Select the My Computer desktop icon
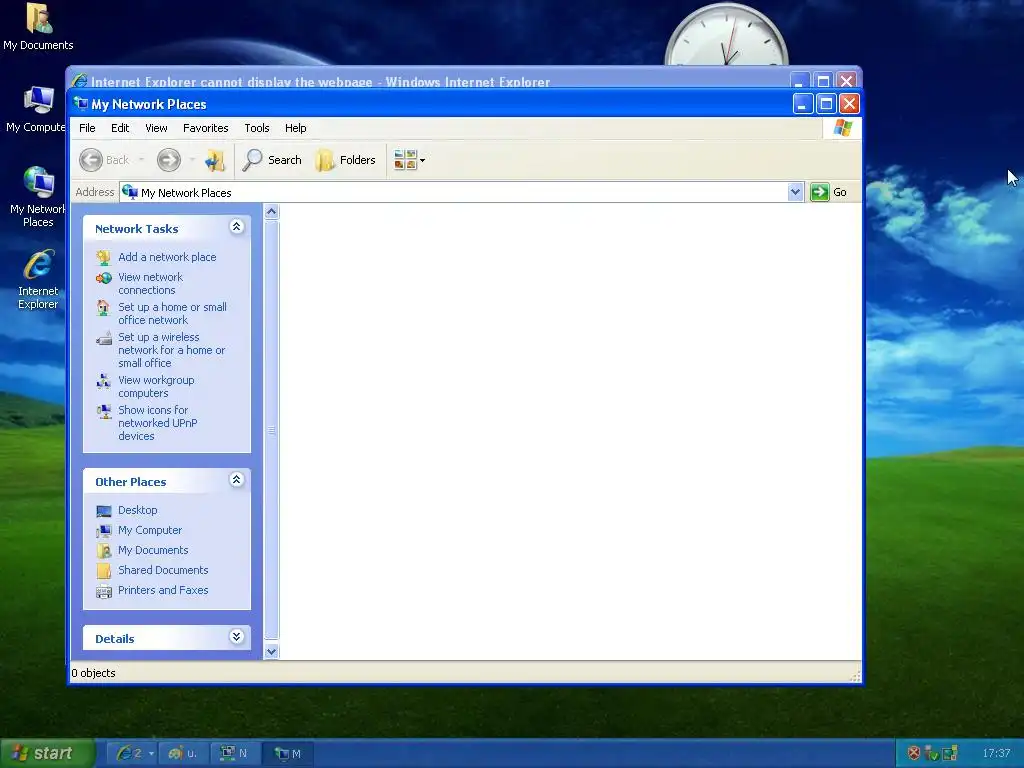The width and height of the screenshot is (1024, 768). coord(35,108)
